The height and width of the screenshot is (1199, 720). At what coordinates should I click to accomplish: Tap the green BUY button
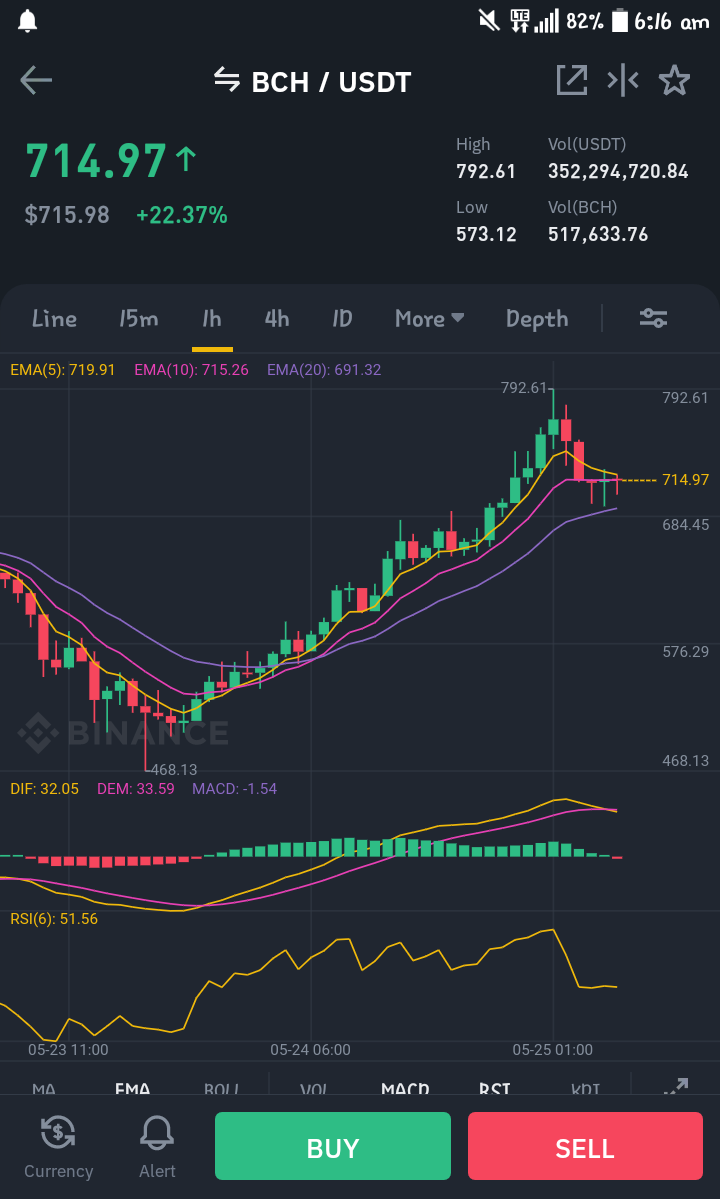(x=332, y=1145)
